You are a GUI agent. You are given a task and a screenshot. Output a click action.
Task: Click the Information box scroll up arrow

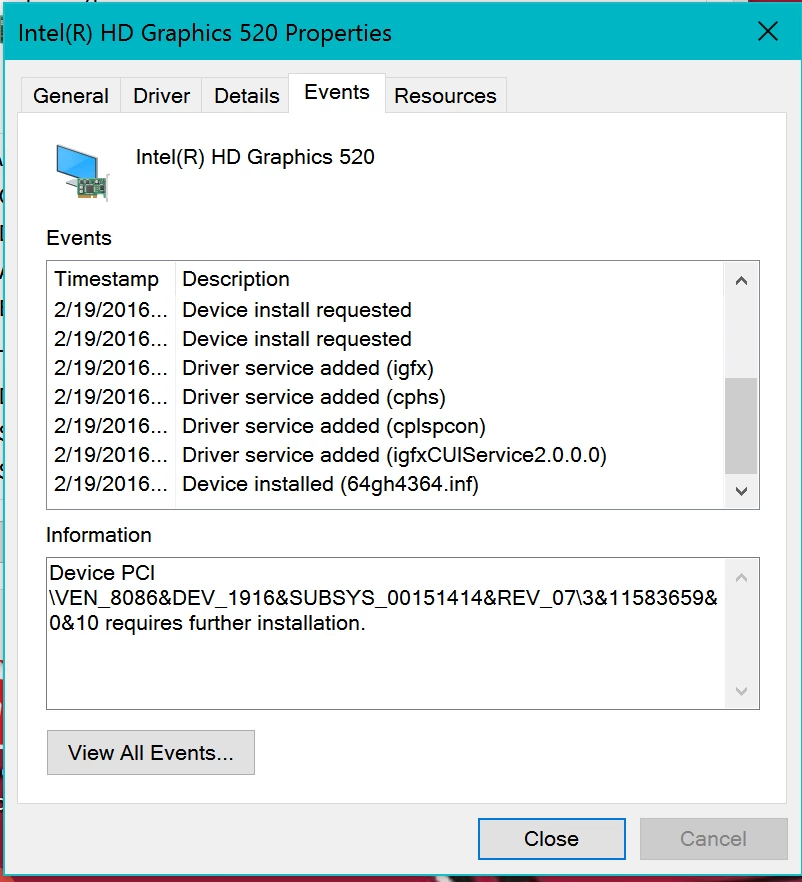pos(741,578)
